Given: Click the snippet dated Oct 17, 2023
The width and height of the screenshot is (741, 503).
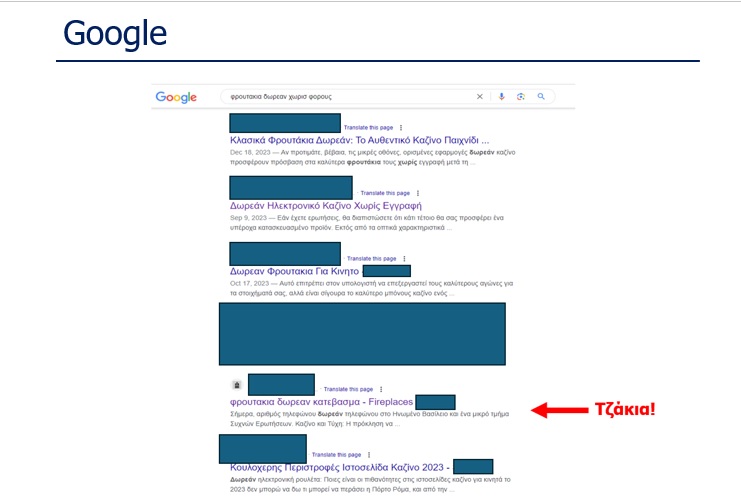Looking at the screenshot, I should click(371, 288).
